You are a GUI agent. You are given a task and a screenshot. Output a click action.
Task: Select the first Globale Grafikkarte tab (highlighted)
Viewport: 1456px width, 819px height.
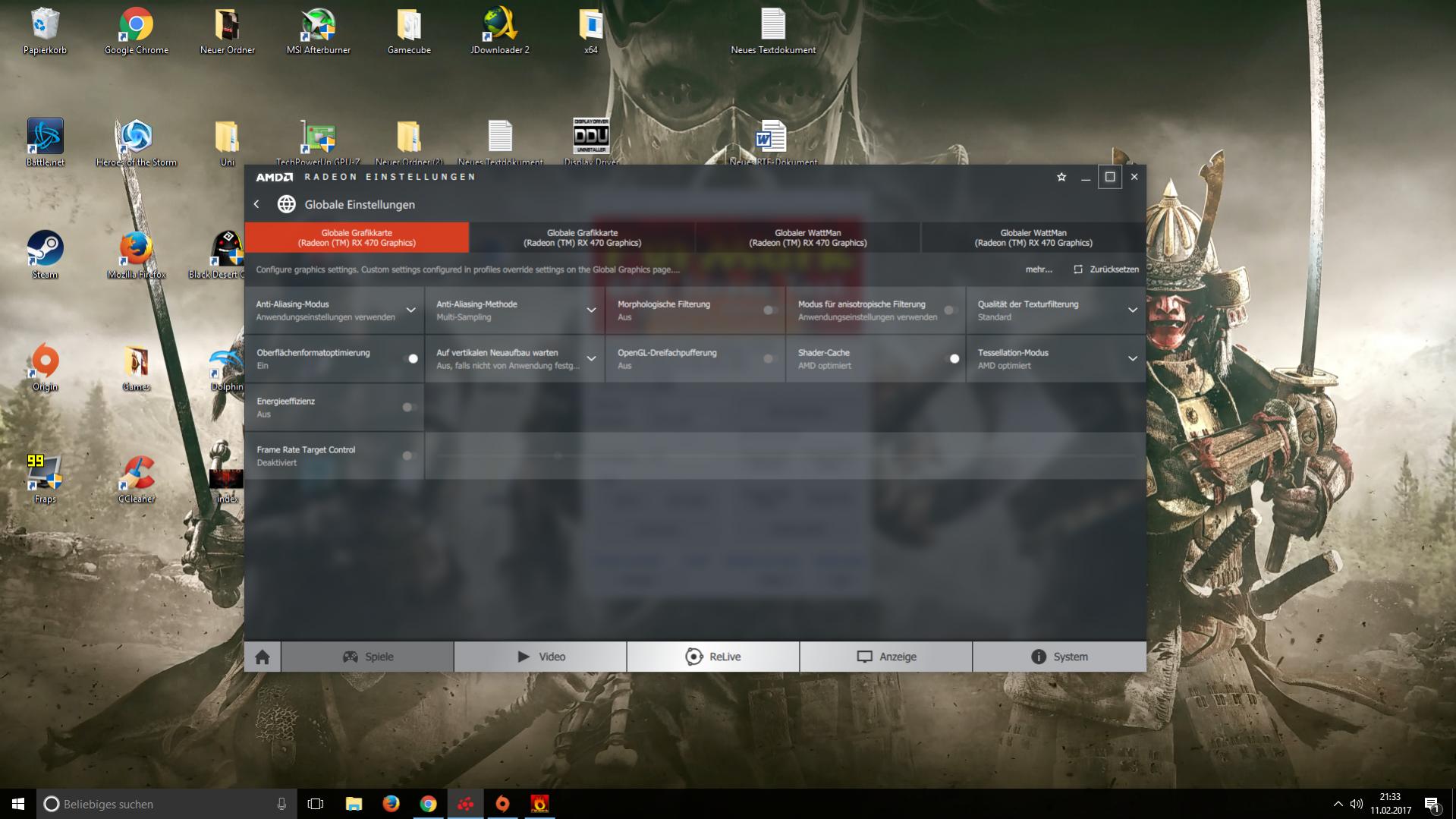357,238
